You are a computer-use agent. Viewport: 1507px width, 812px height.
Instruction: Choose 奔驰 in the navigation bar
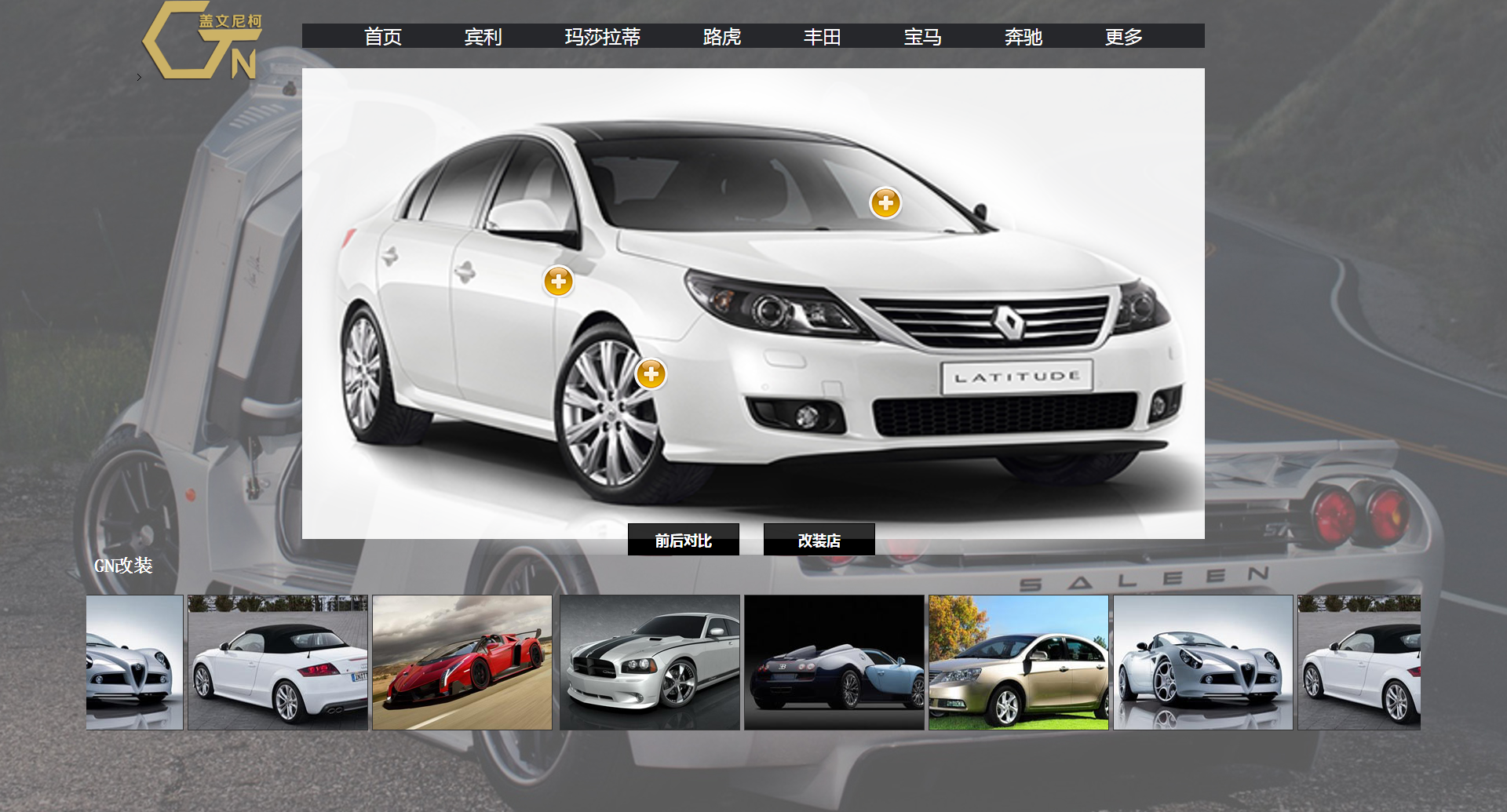click(1024, 37)
